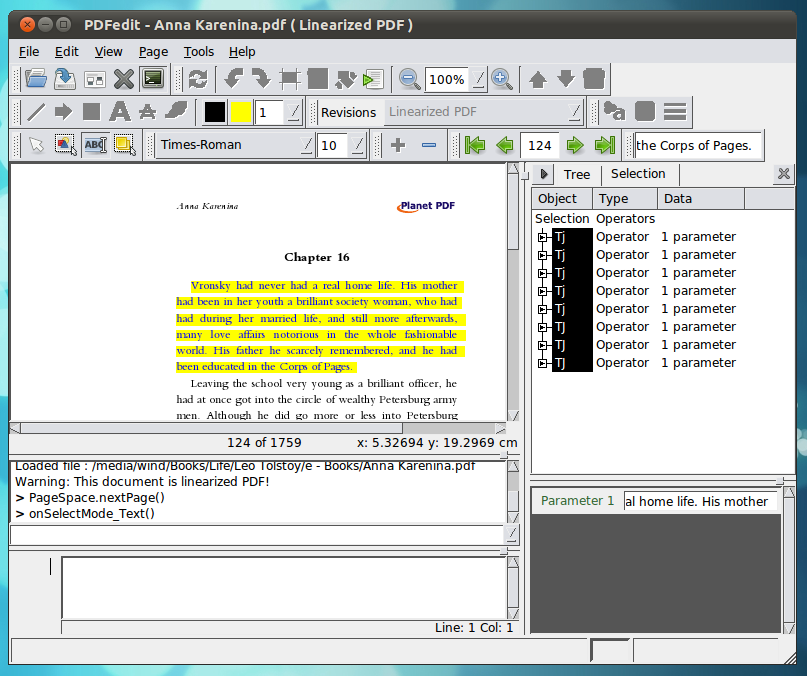Open the zoom percentage dropdown
This screenshot has width=807, height=676.
click(479, 79)
